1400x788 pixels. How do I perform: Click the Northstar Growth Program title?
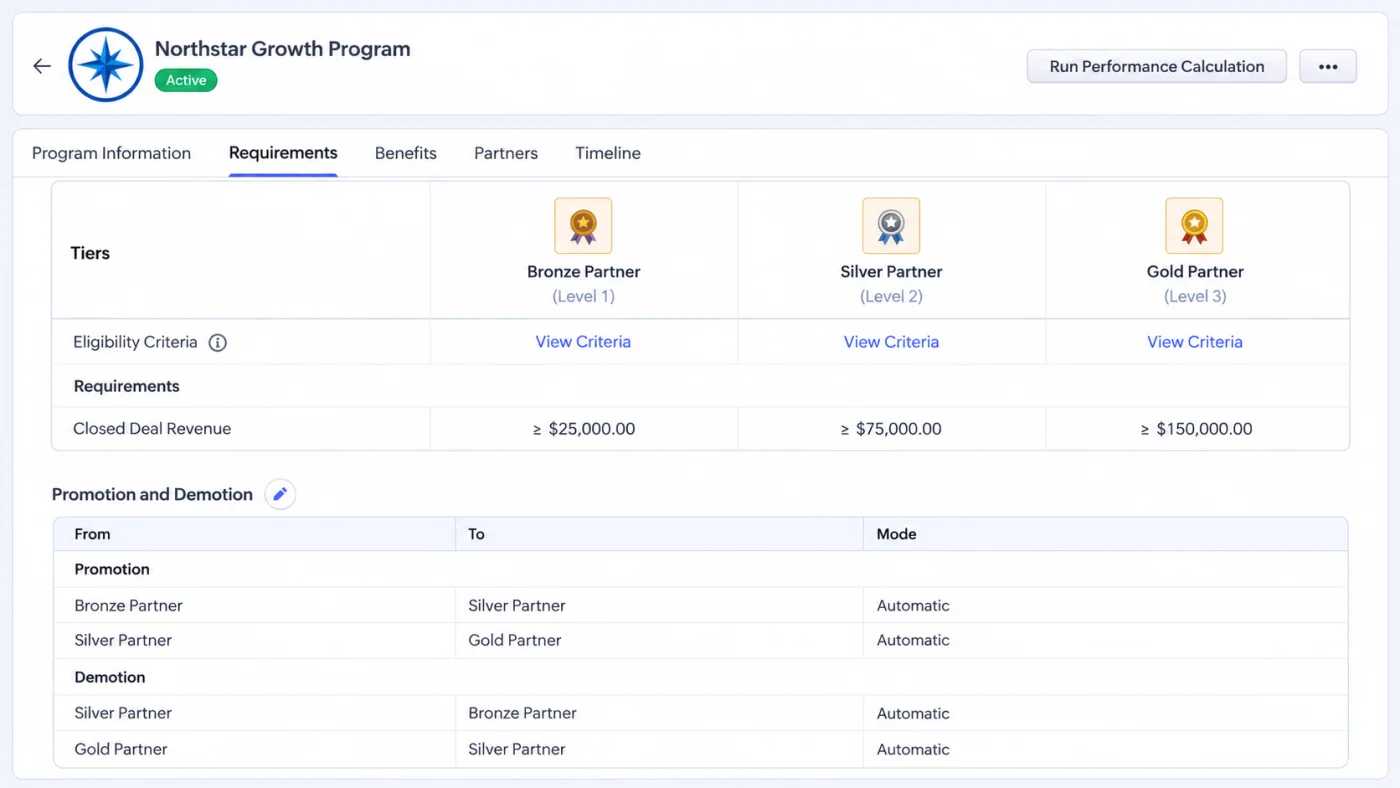pos(283,49)
